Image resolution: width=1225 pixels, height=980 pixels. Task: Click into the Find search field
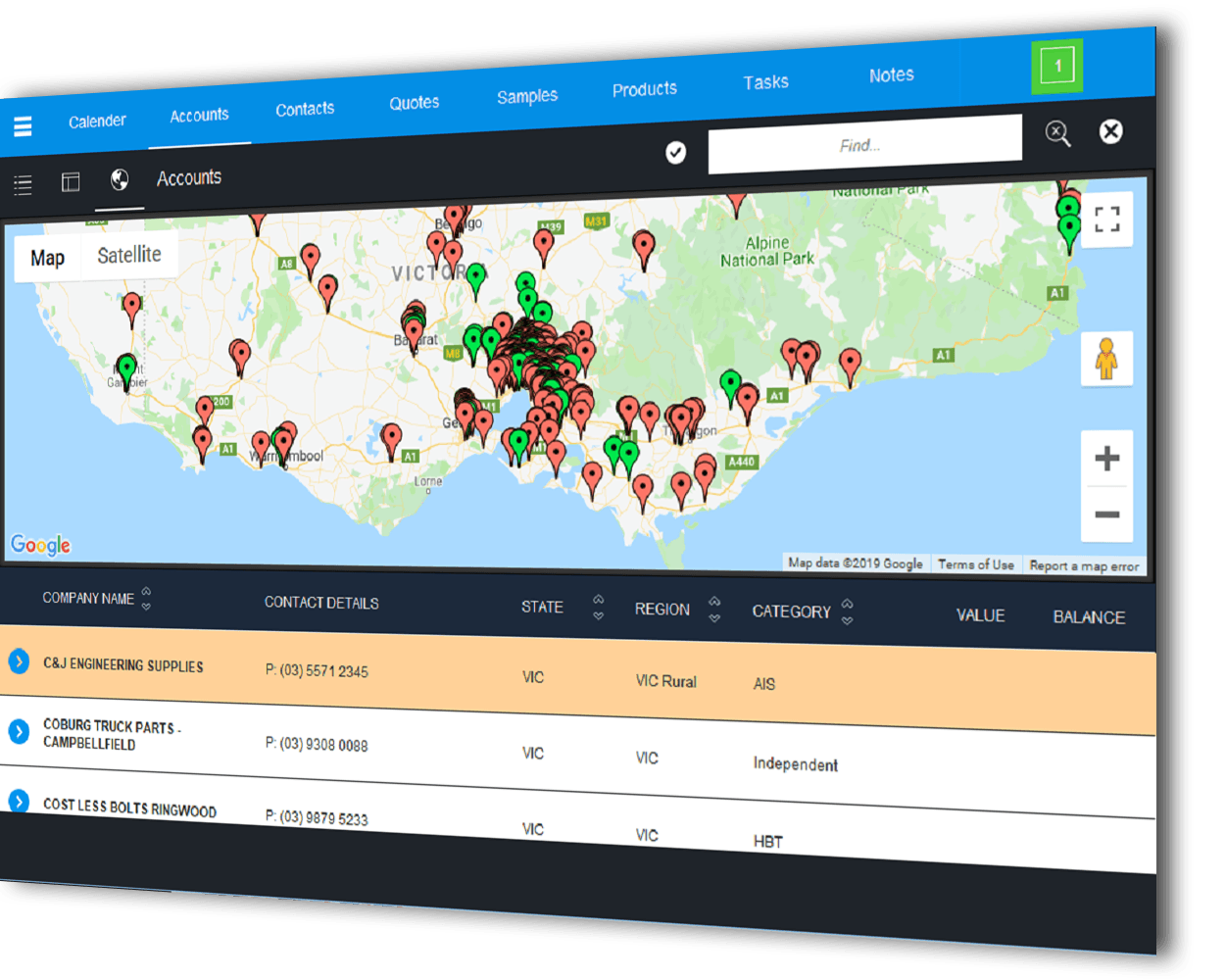[864, 144]
